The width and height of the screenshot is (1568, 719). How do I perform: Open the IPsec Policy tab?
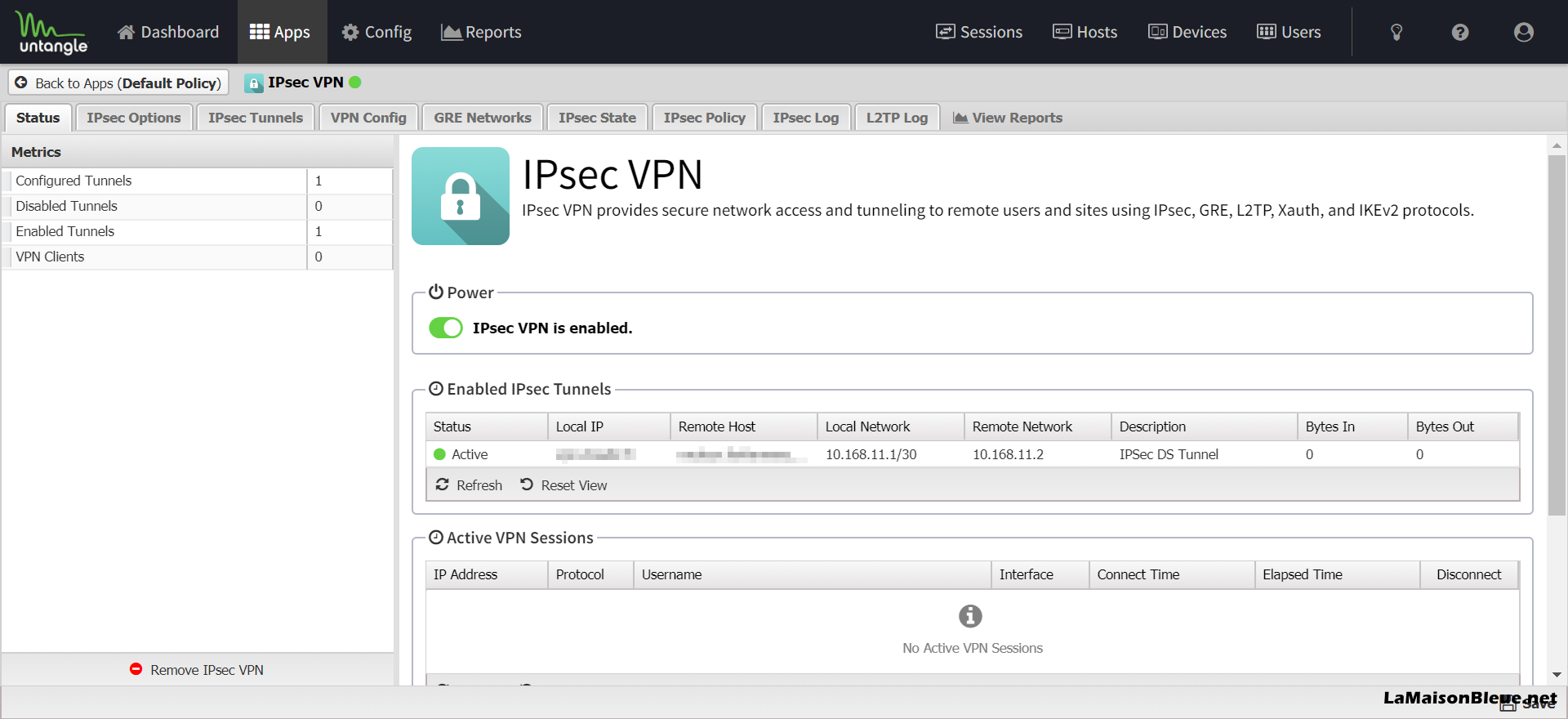[705, 118]
